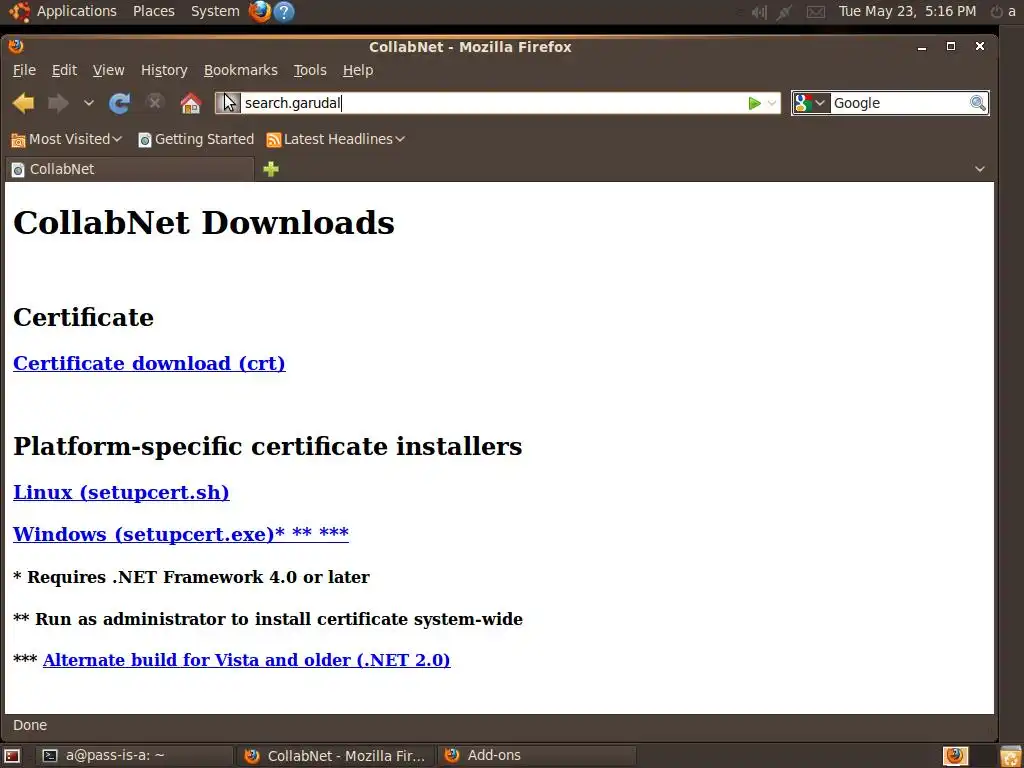The height and width of the screenshot is (768, 1024).
Task: Open the Bookmarks menu
Action: 240,70
